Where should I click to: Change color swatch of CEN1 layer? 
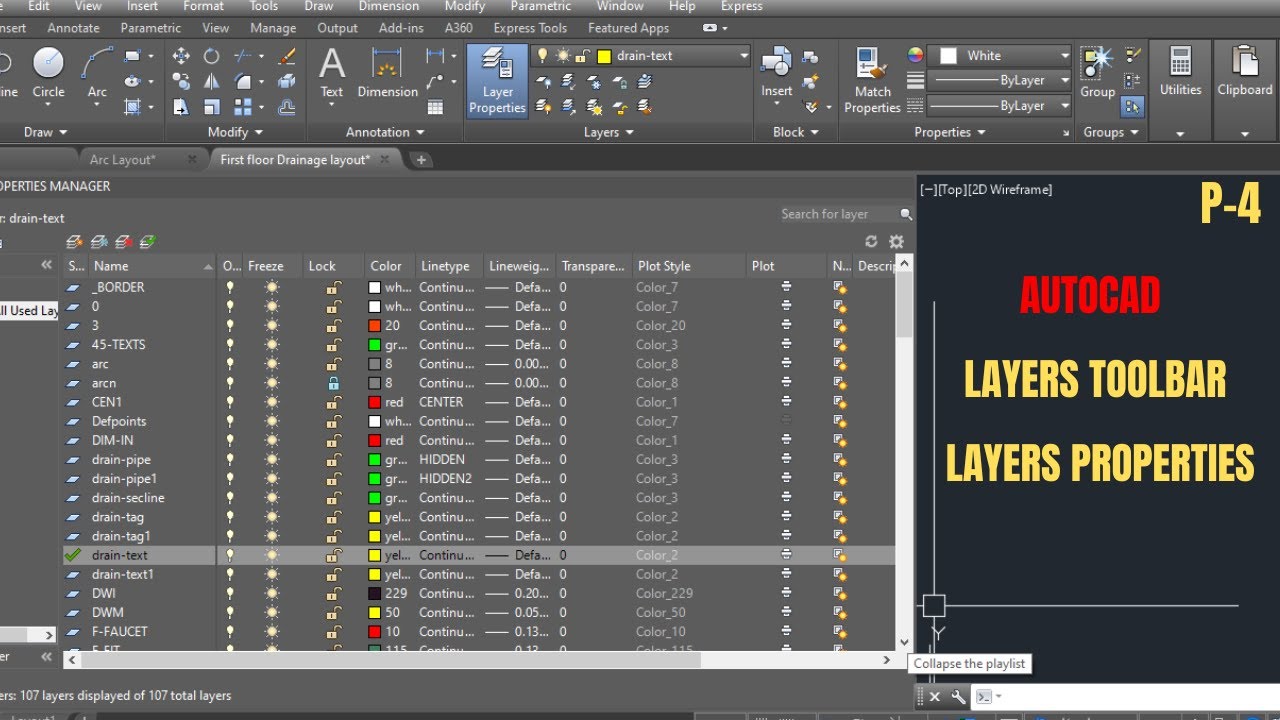375,402
